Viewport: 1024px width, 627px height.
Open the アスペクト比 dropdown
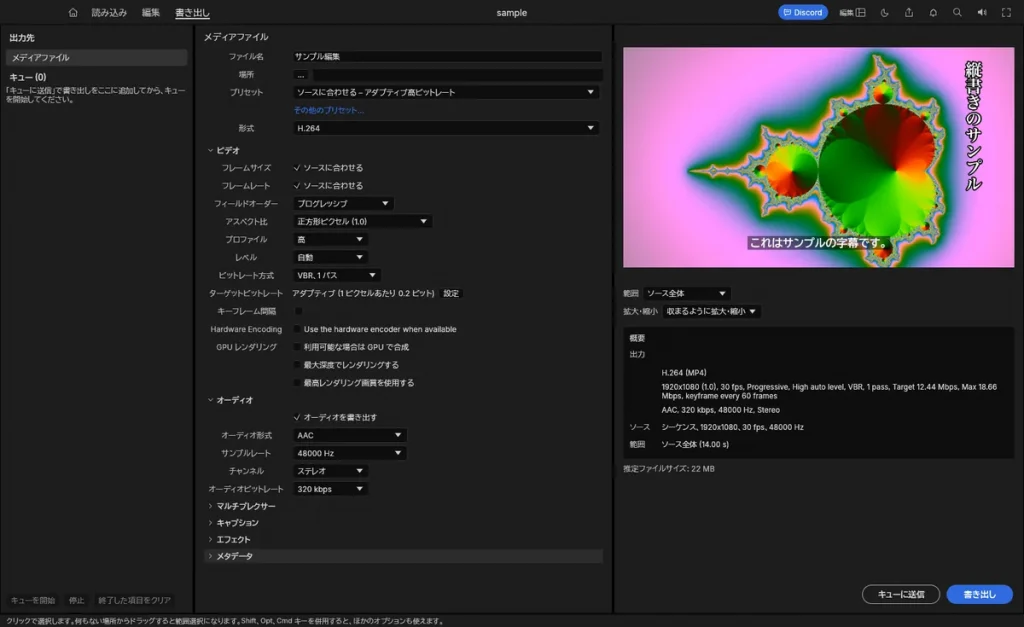pyautogui.click(x=362, y=221)
